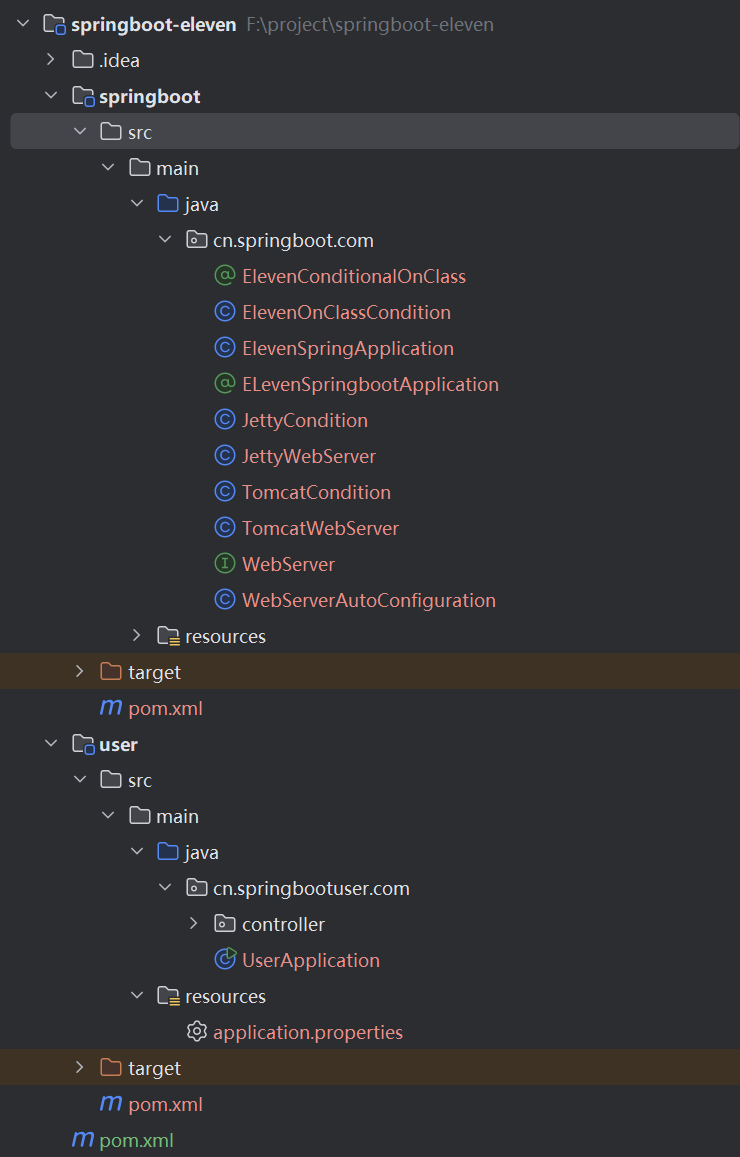Select the ElevenSpringApplication file name
Image resolution: width=740 pixels, height=1157 pixels.
(347, 348)
